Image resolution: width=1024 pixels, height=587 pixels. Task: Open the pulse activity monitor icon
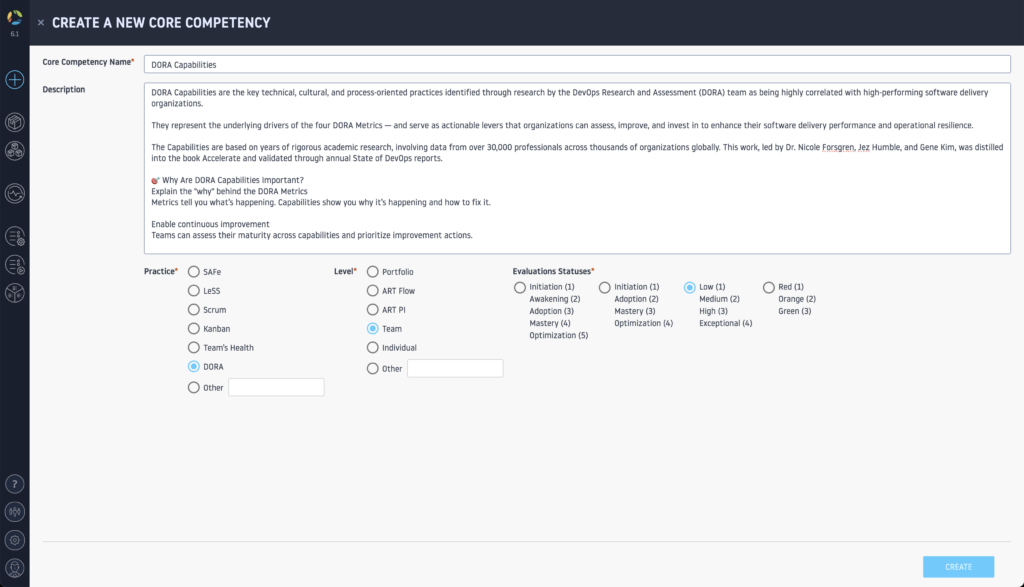coord(14,193)
